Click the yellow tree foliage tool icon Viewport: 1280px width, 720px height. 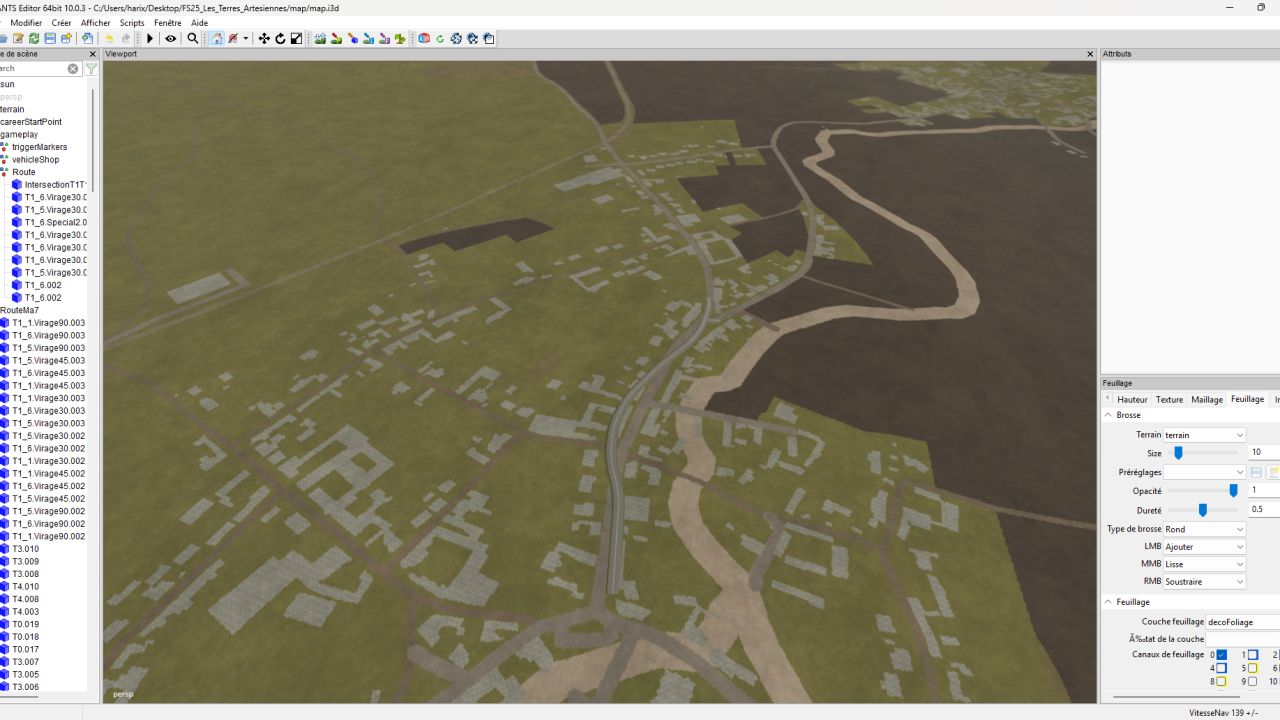pos(400,39)
